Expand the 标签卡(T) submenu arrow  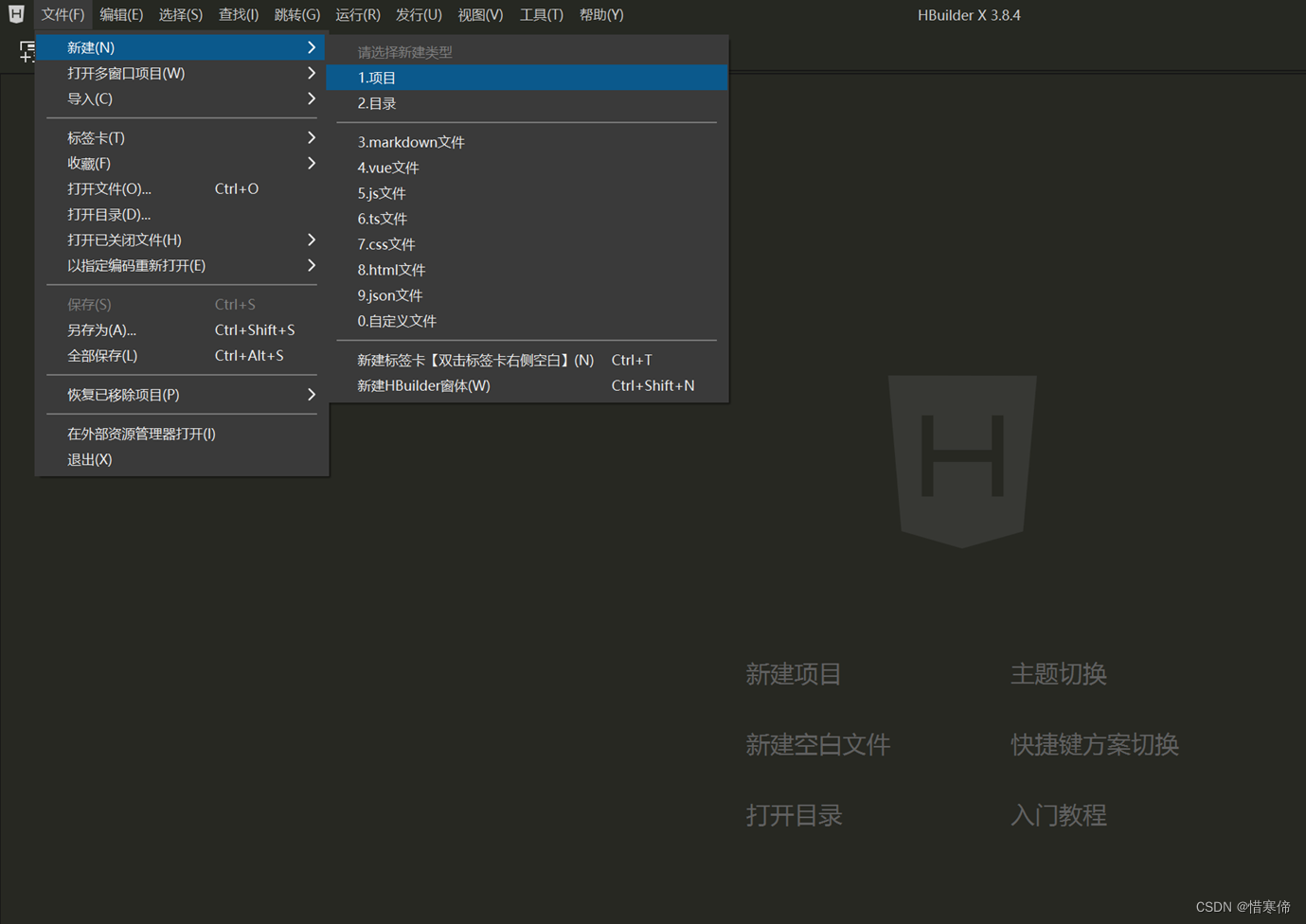(311, 137)
